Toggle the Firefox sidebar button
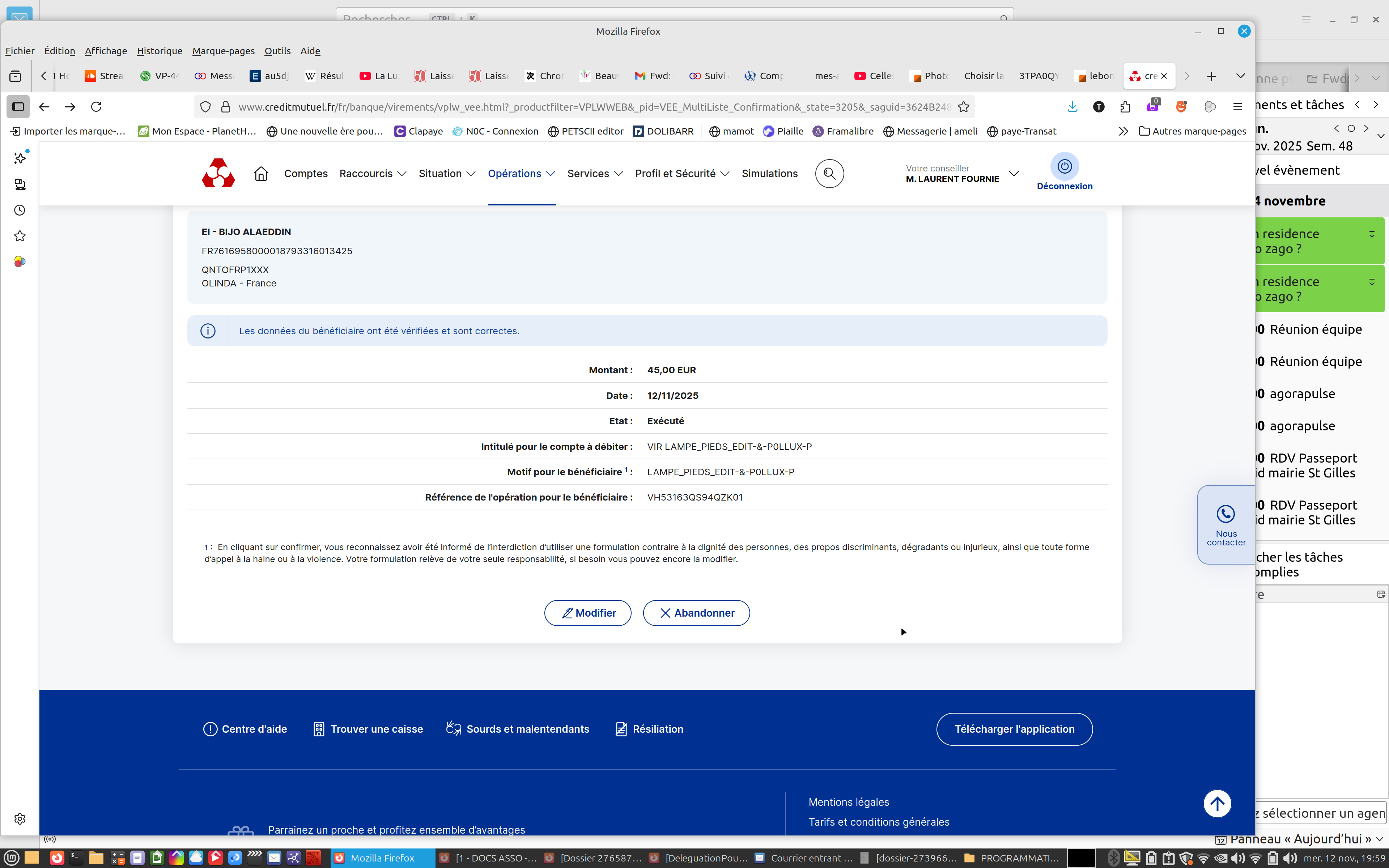Screen dimensions: 1389x868 (18, 107)
